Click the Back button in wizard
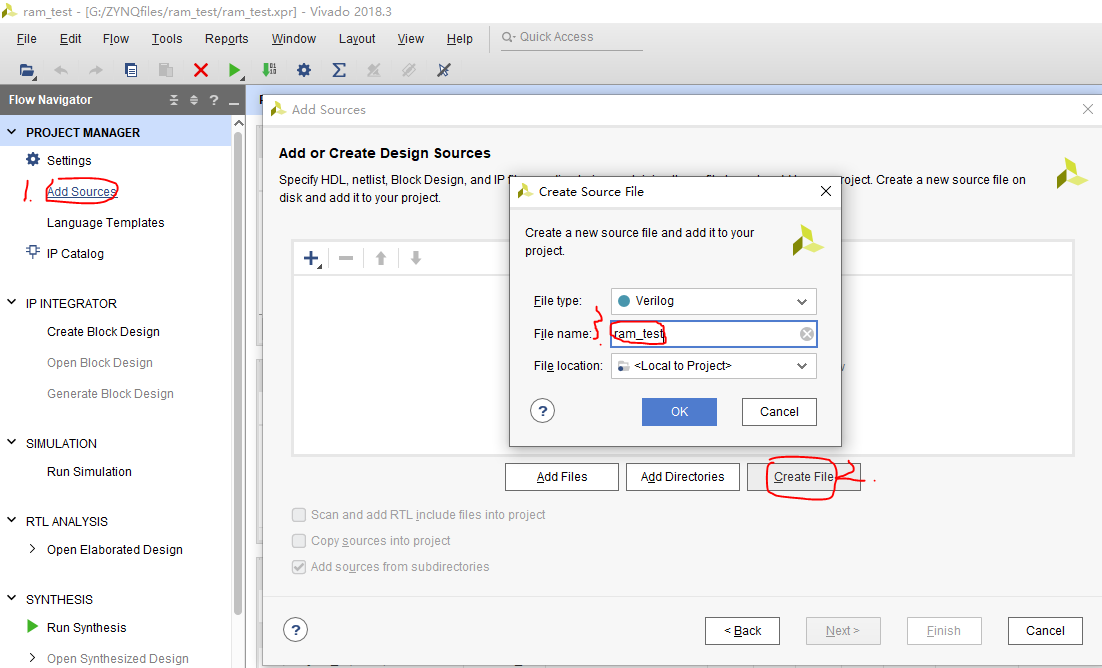Image resolution: width=1102 pixels, height=668 pixels. 742,631
